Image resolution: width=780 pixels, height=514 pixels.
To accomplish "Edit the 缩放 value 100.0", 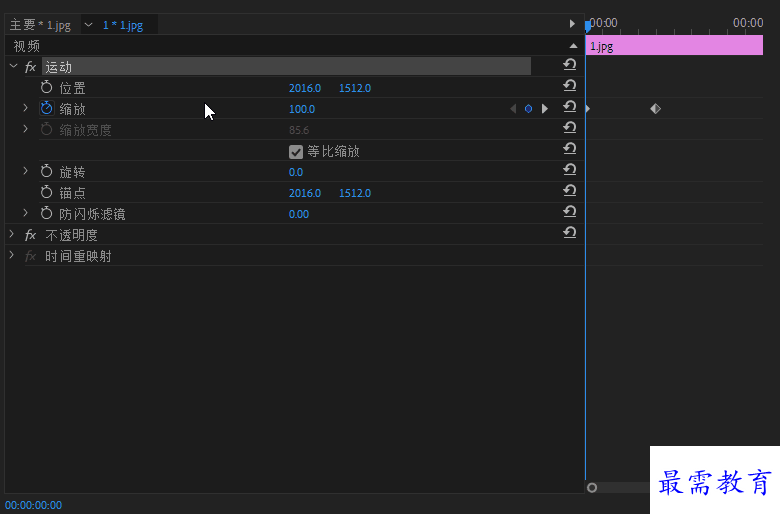I will click(x=301, y=109).
